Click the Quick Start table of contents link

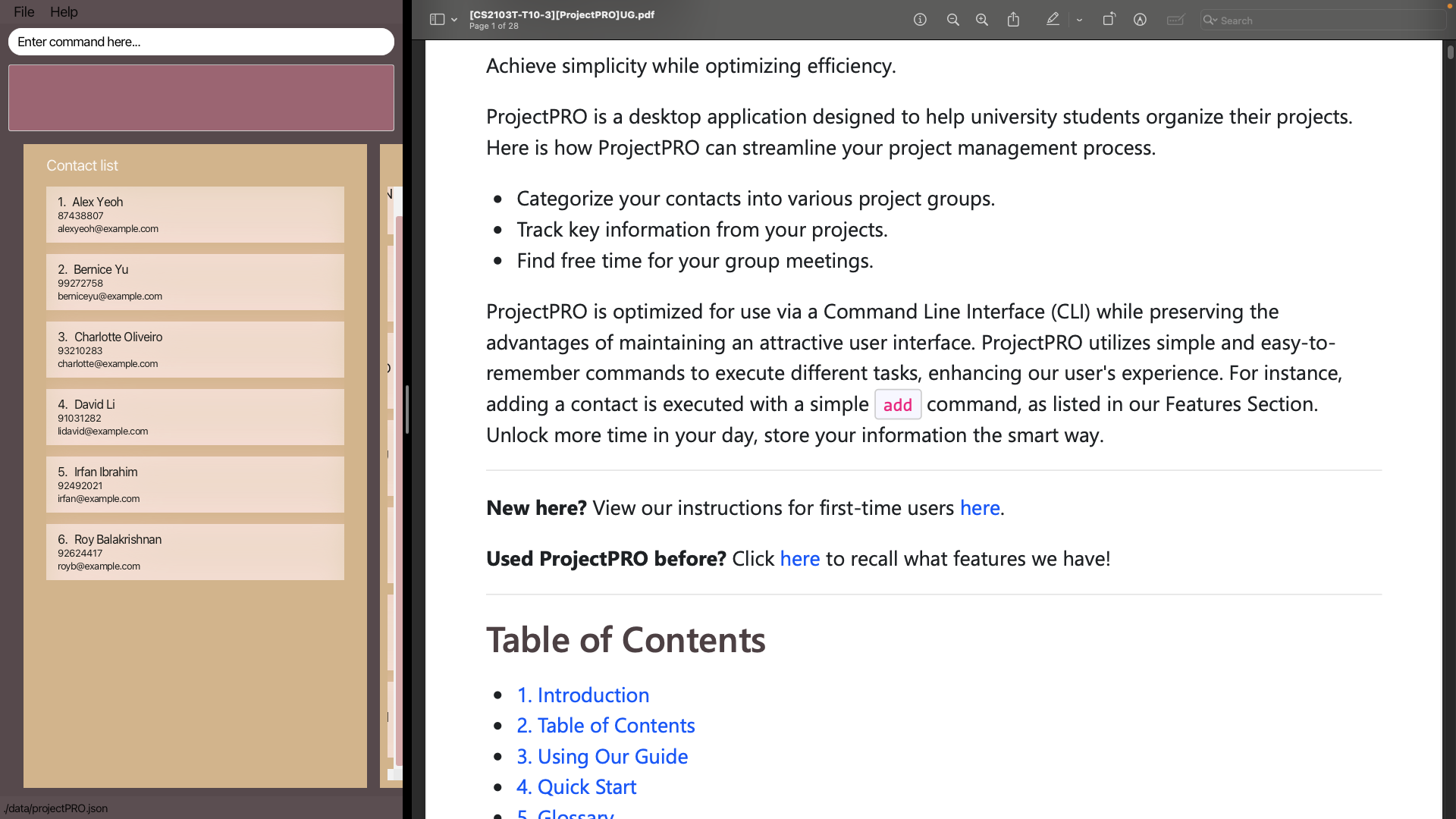576,787
